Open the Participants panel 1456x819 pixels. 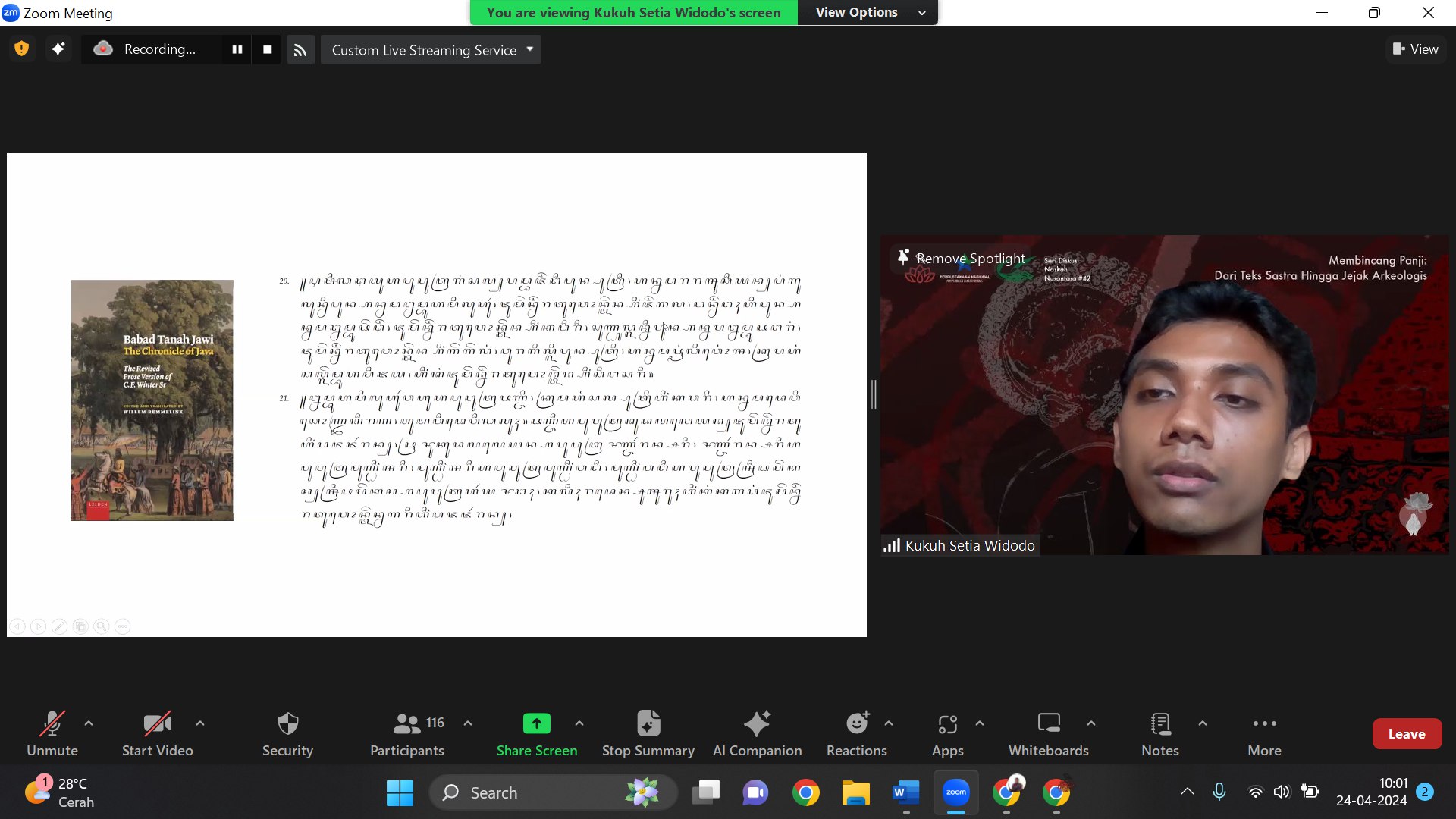[x=407, y=734]
